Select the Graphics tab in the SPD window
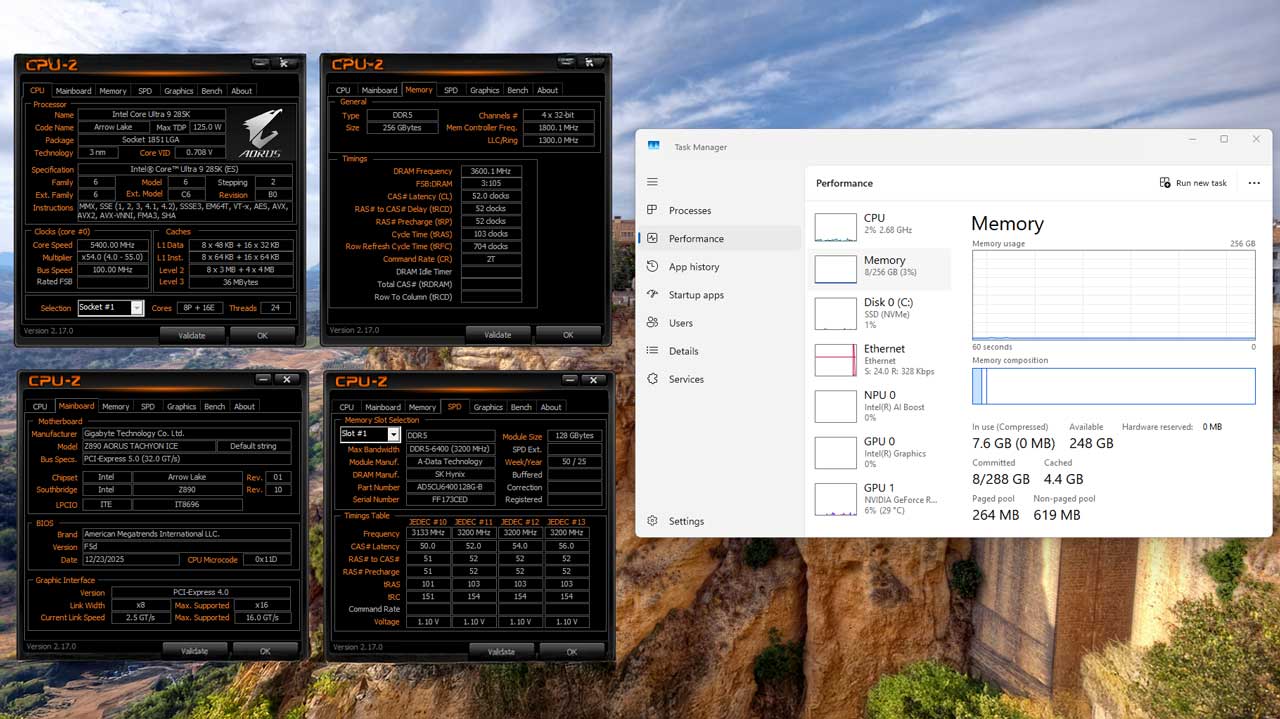Screen dimensions: 1280x719 pyautogui.click(x=487, y=407)
